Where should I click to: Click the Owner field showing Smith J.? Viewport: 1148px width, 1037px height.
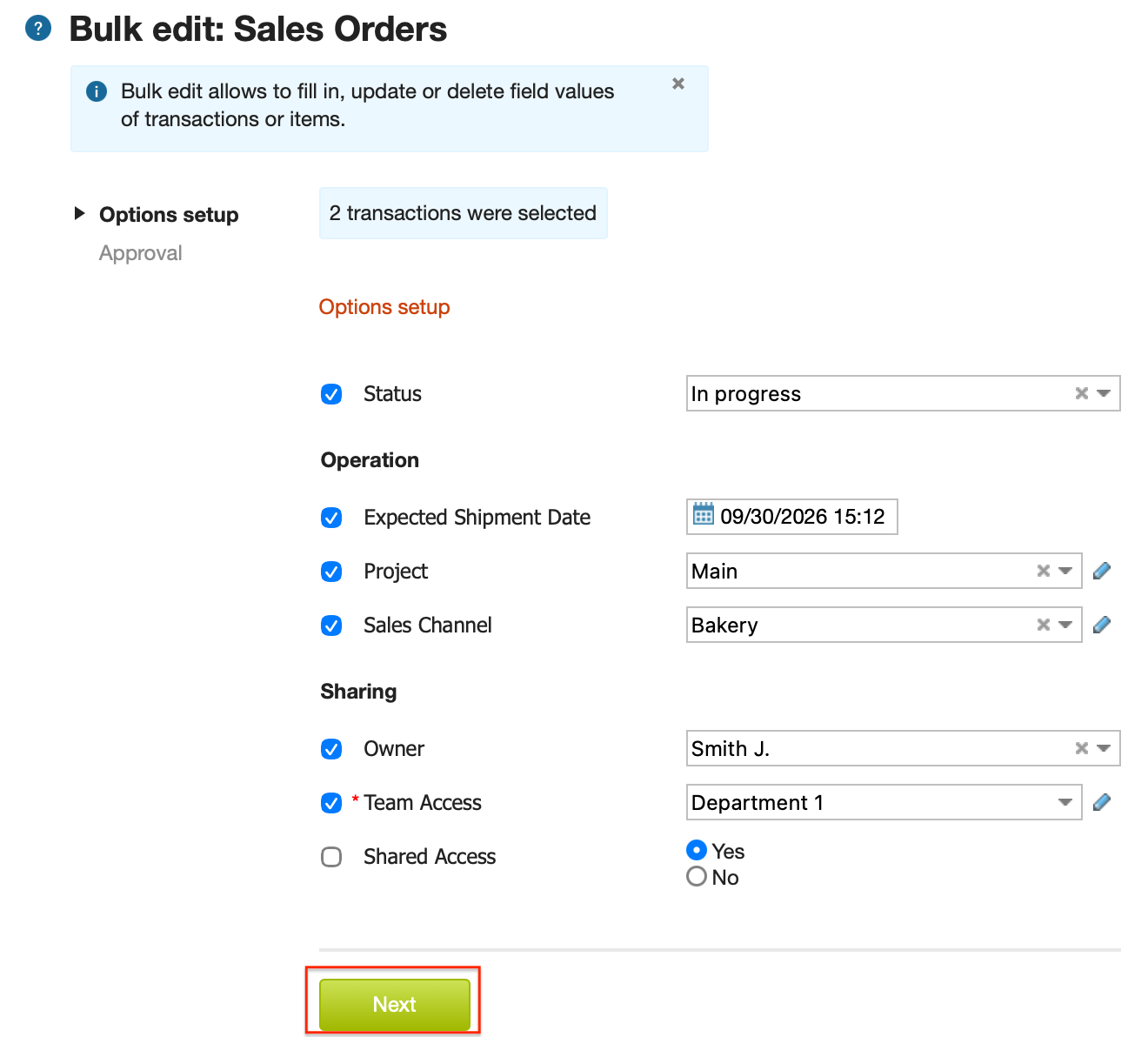click(904, 748)
